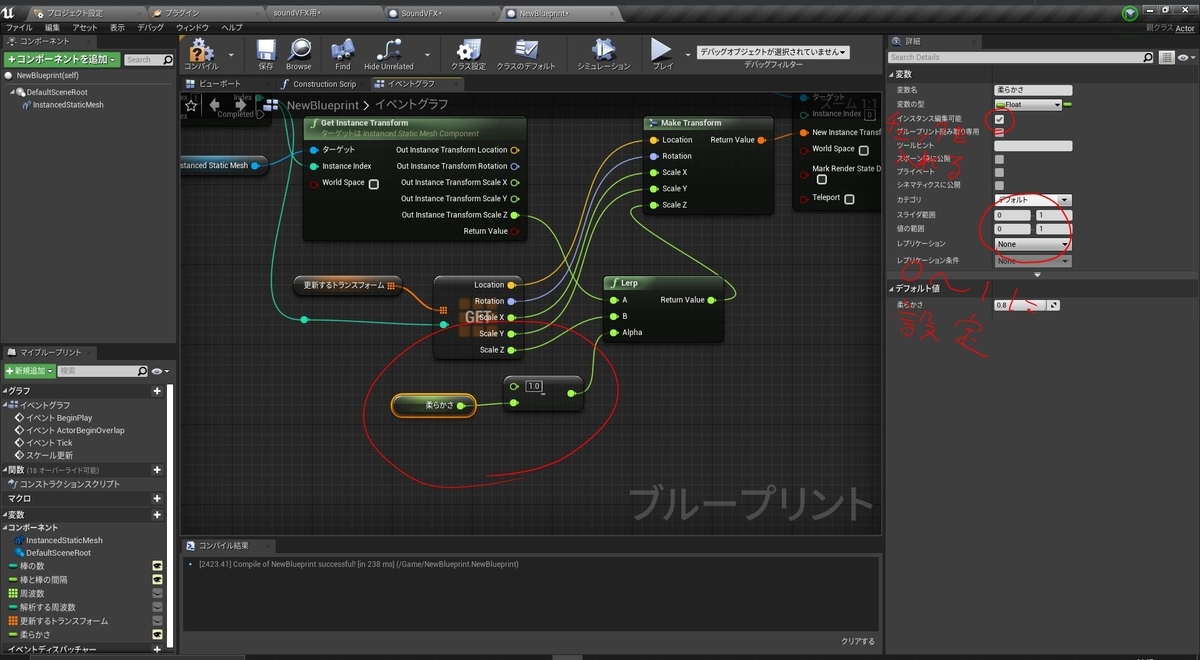
Task: Open the カテゴリ デフォルト dropdown
Action: [1033, 200]
